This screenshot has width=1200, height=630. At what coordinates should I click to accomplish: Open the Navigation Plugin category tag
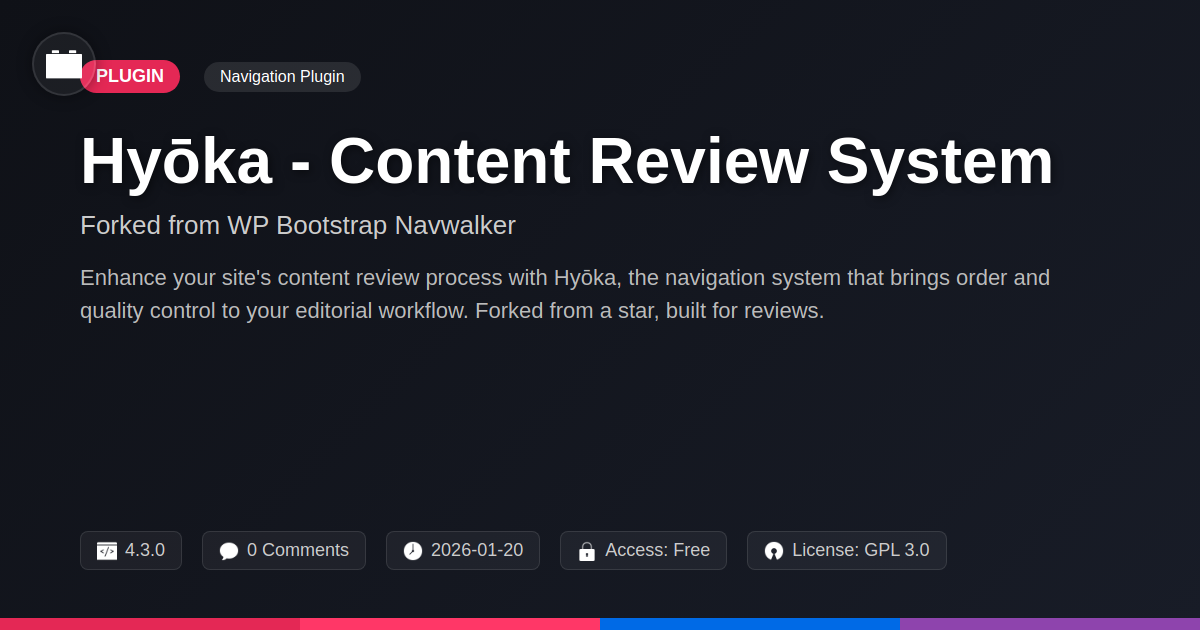pyautogui.click(x=282, y=76)
